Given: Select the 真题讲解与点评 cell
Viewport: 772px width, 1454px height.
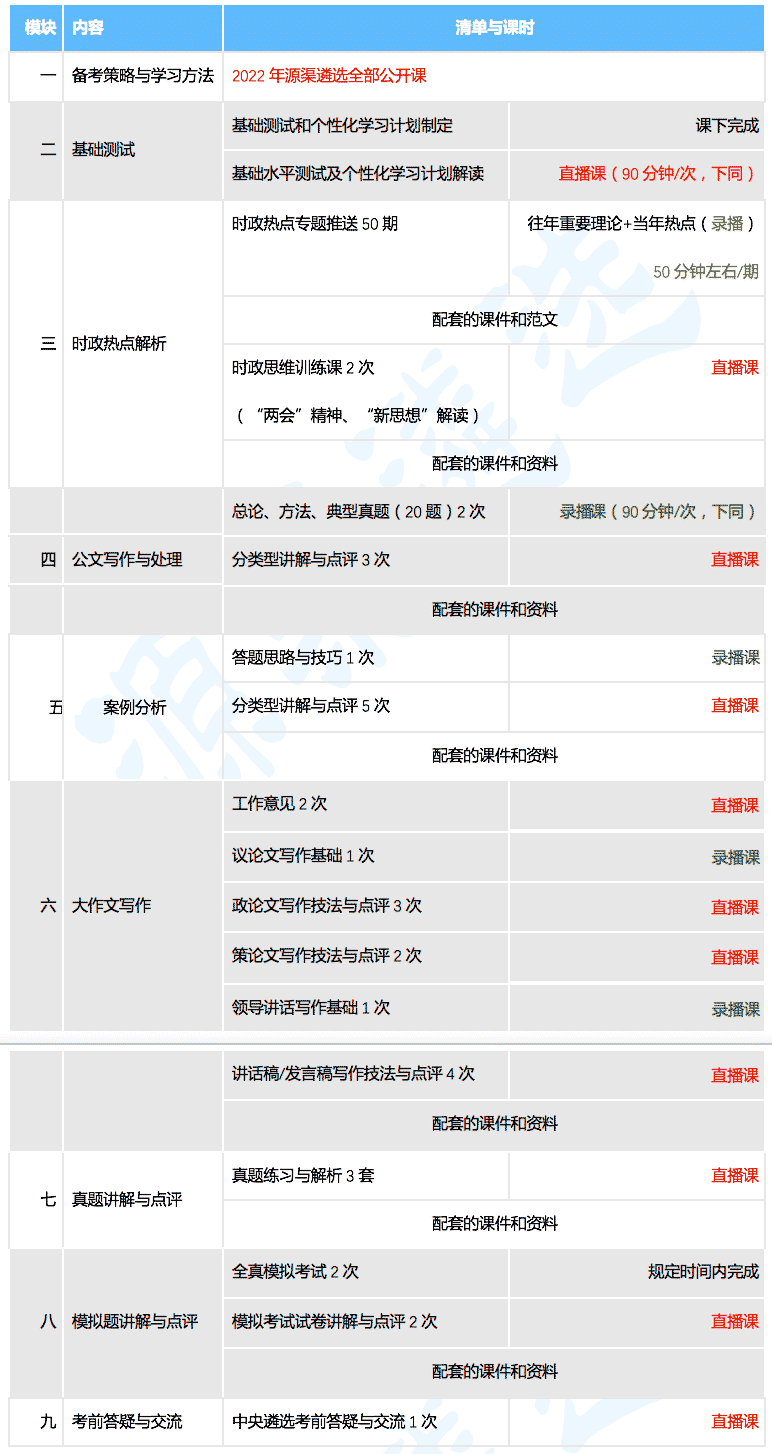Looking at the screenshot, I should (143, 1200).
